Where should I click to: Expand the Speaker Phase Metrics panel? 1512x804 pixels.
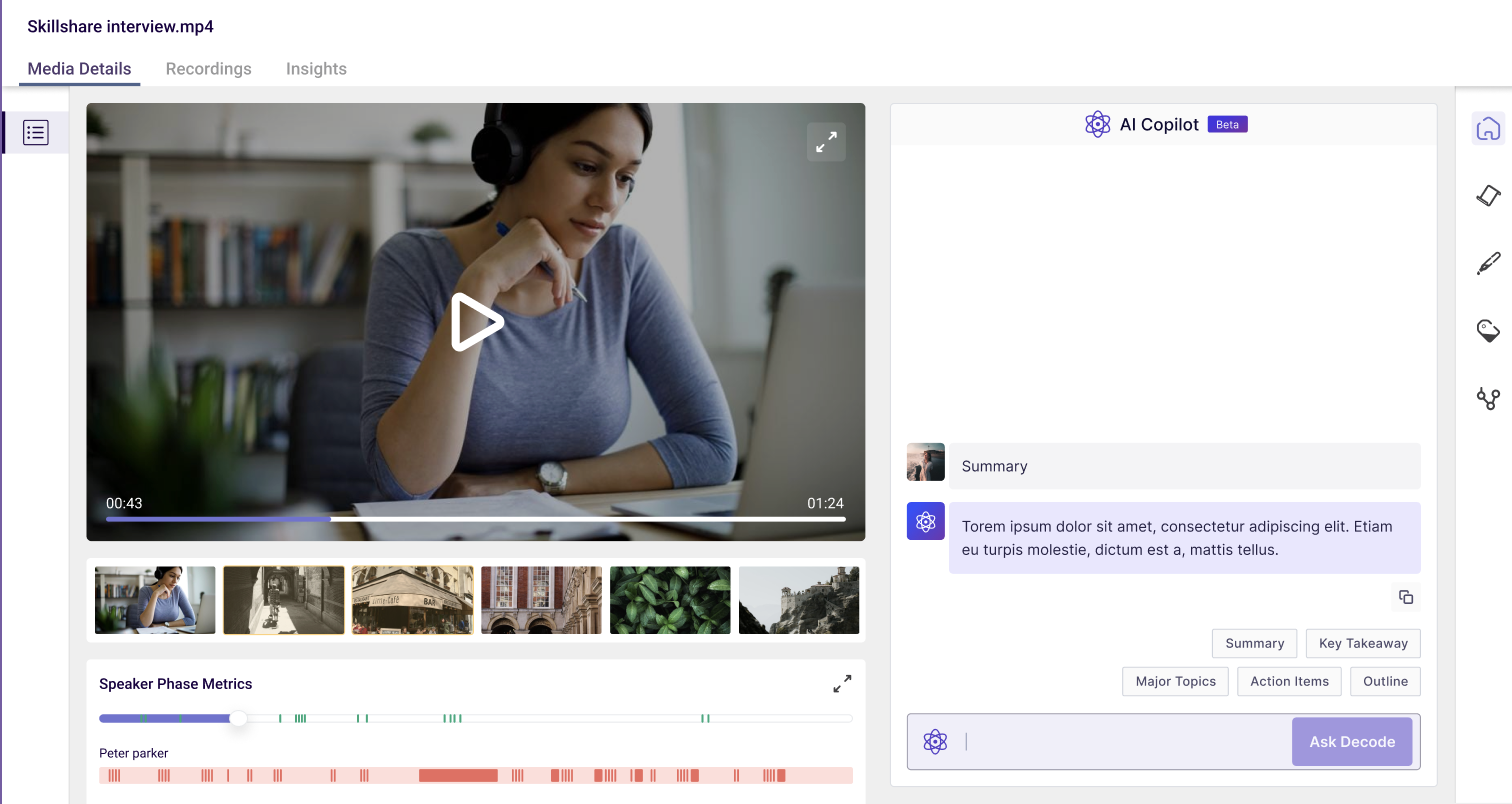pos(842,684)
